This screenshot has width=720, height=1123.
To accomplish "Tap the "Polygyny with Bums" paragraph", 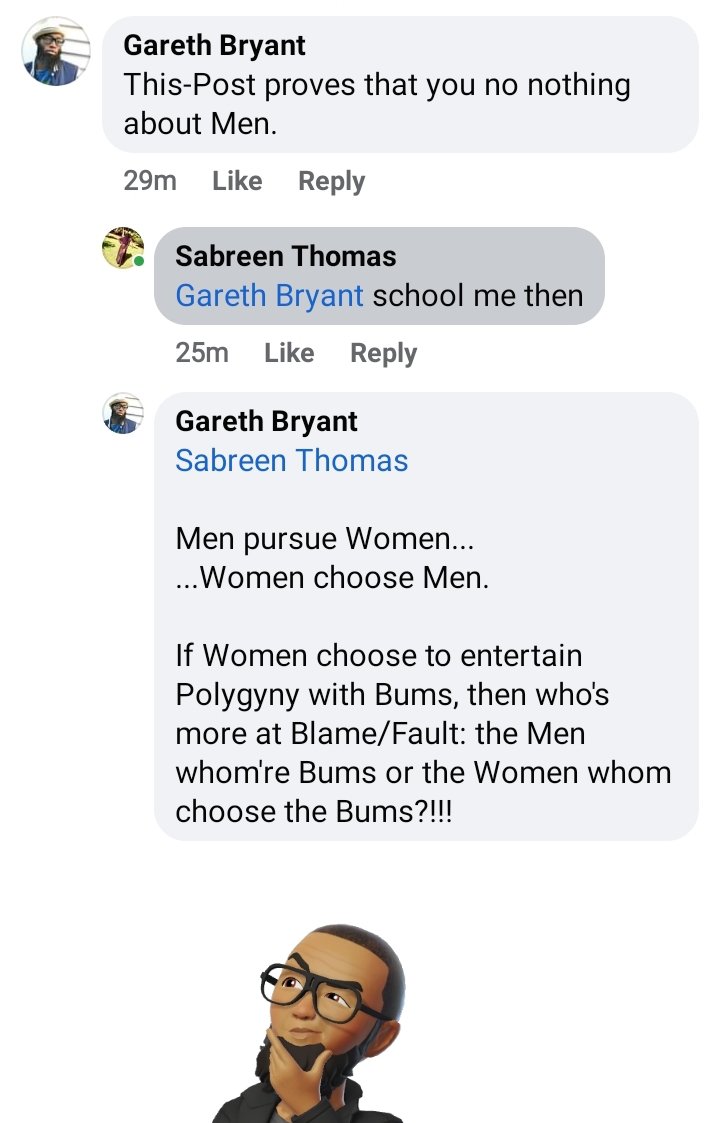I will (x=423, y=733).
